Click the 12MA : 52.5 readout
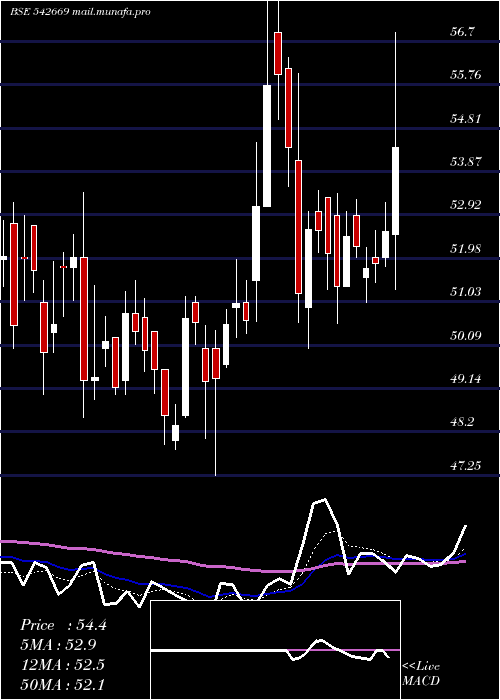Screen dimensions: 500x700 [x=63, y=665]
